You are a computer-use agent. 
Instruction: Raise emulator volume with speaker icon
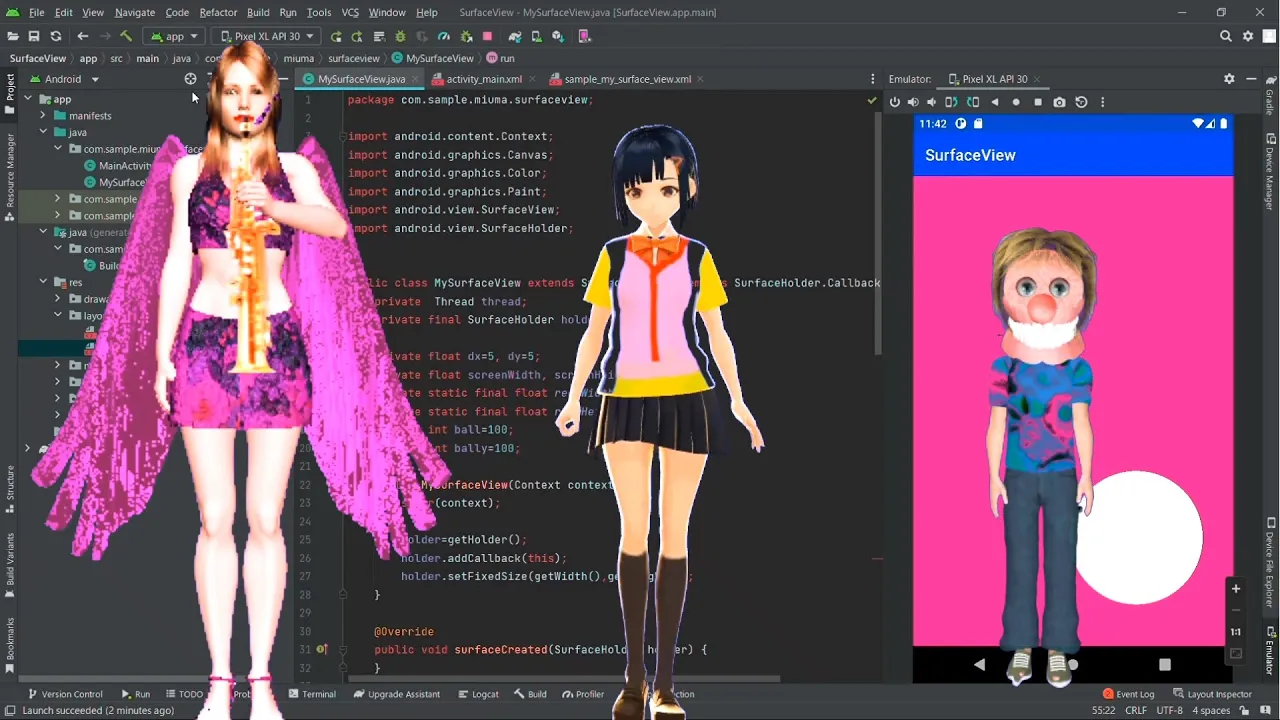point(913,102)
